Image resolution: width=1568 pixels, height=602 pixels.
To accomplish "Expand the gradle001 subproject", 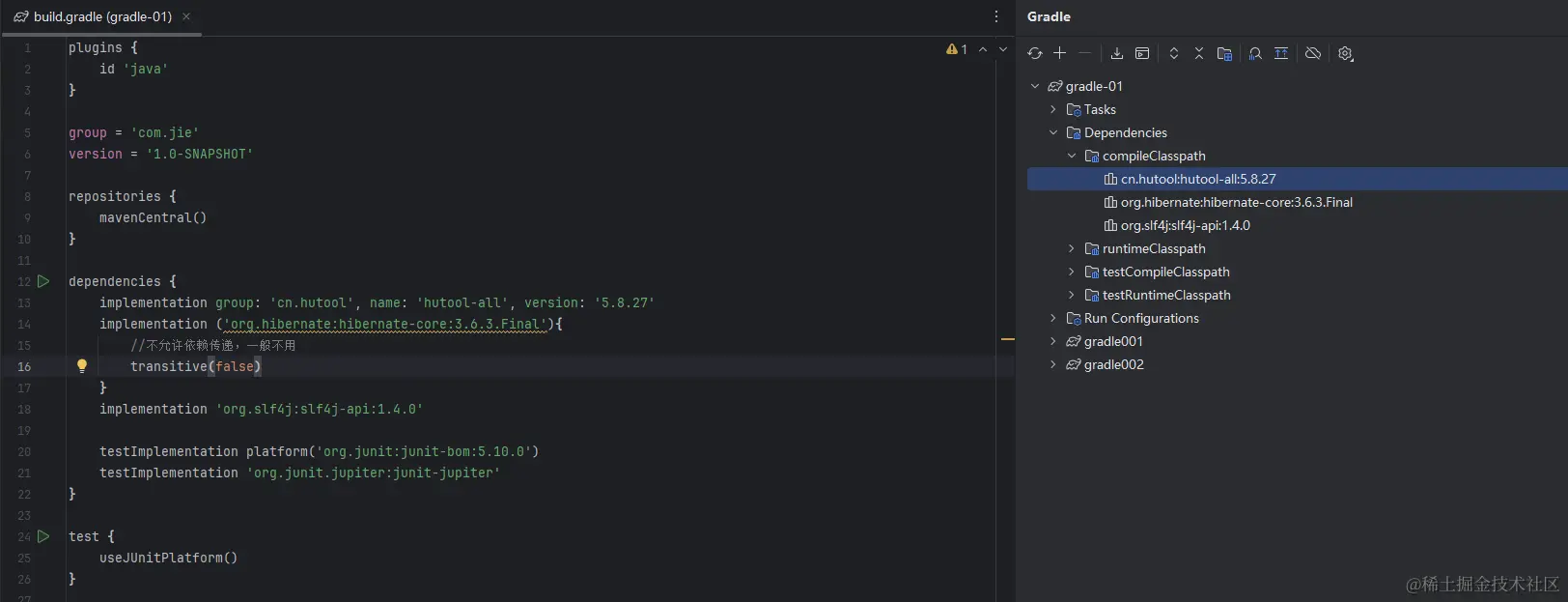I will pos(1053,341).
